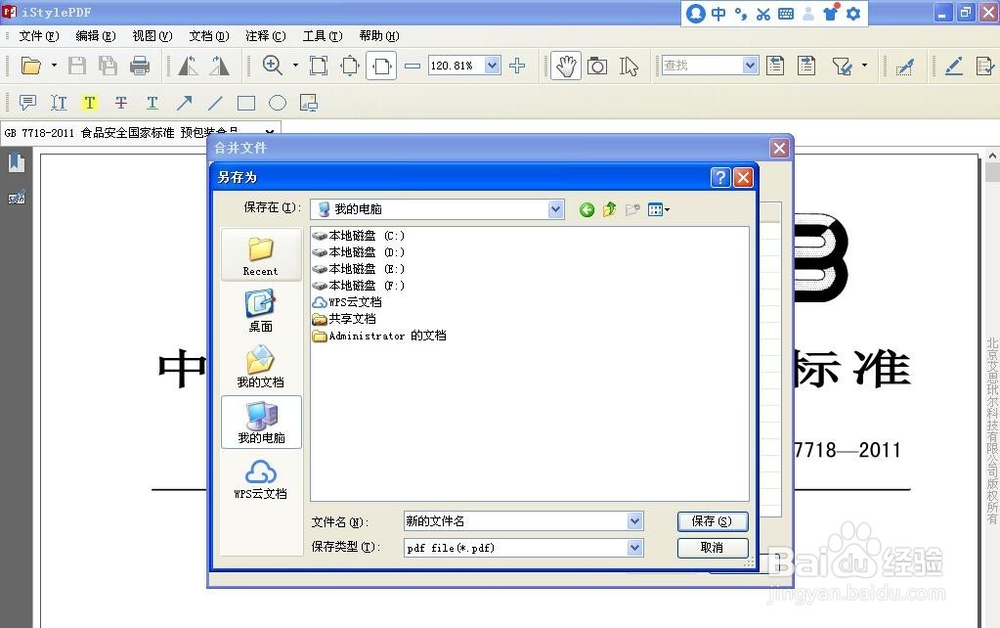Image resolution: width=1000 pixels, height=628 pixels.
Task: Select 本地磁盘 (C:) in the file list
Action: [x=358, y=236]
